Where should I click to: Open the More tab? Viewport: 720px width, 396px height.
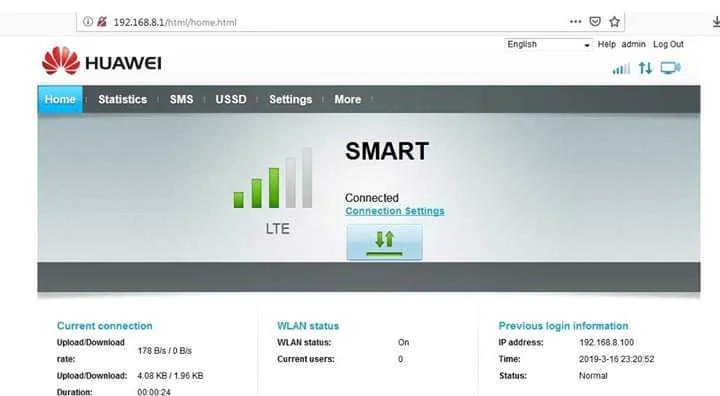tap(348, 99)
